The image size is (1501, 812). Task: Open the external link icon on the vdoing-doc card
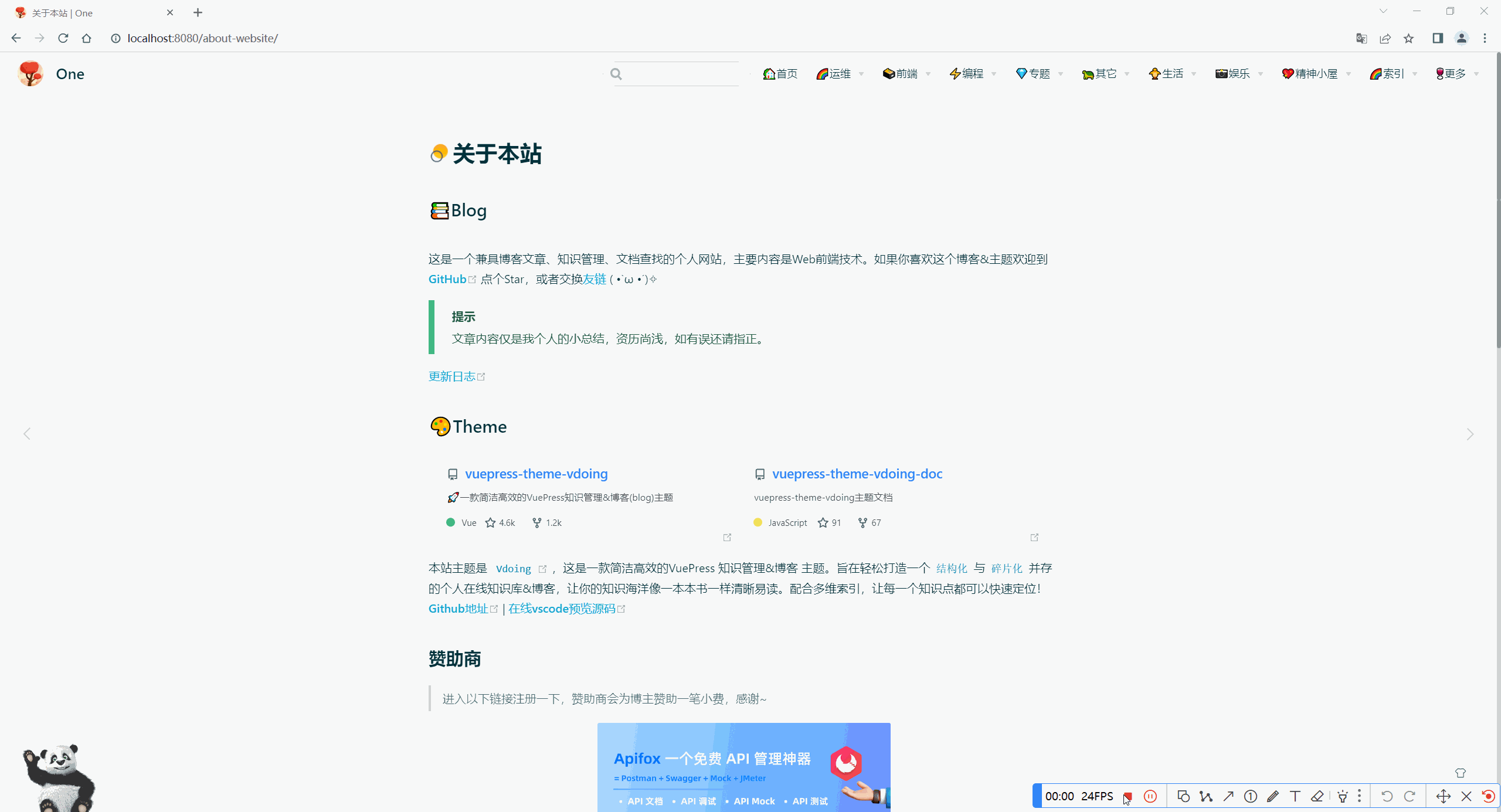click(1034, 537)
